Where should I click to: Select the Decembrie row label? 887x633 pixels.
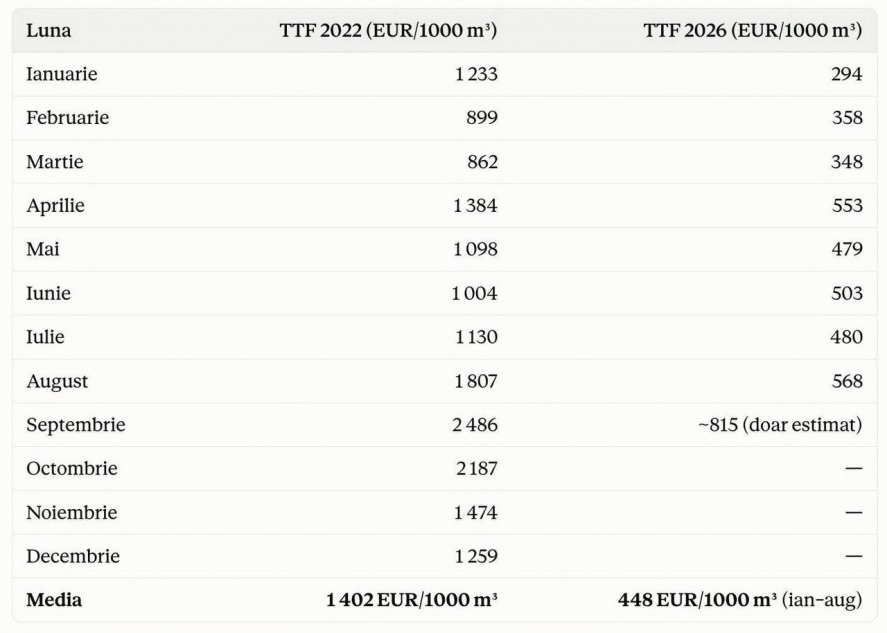pyautogui.click(x=73, y=556)
